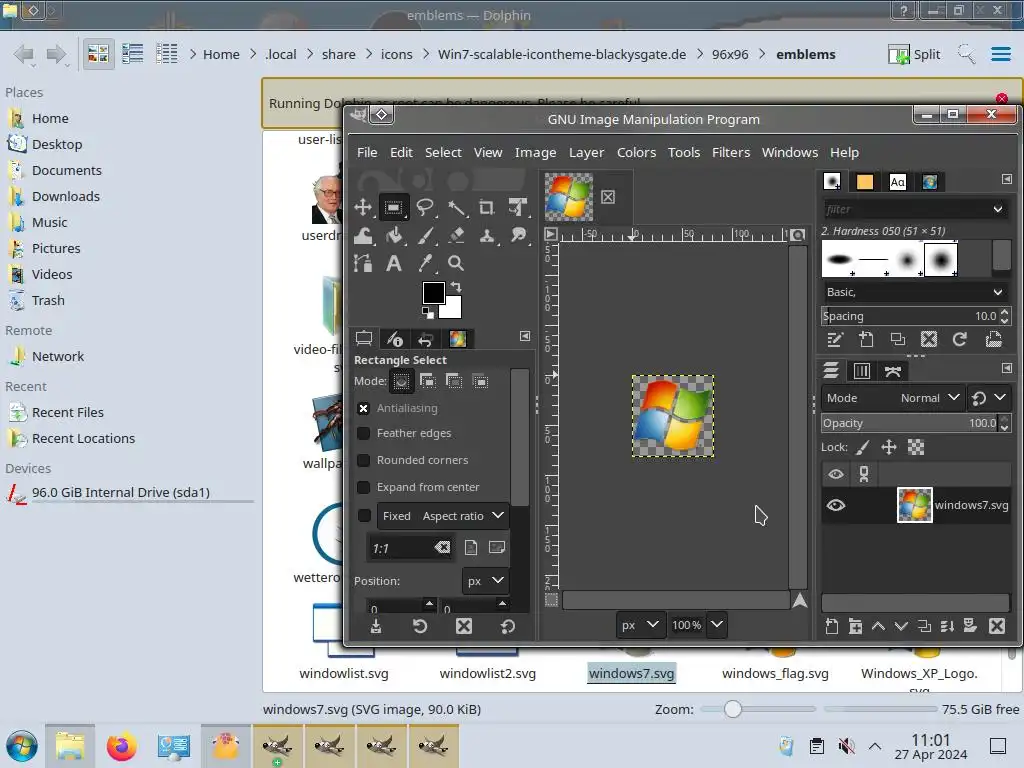Click Delete this layer icon

[997, 626]
